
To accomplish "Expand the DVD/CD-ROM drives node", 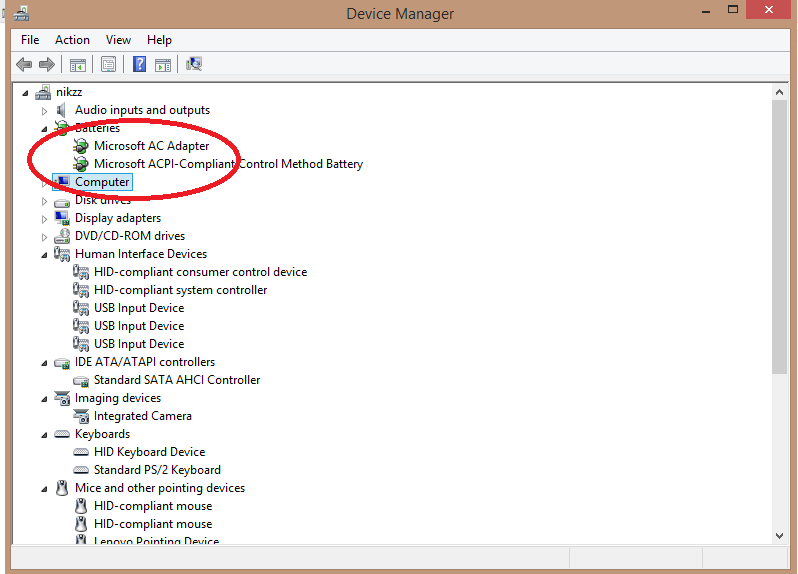I will coord(44,237).
